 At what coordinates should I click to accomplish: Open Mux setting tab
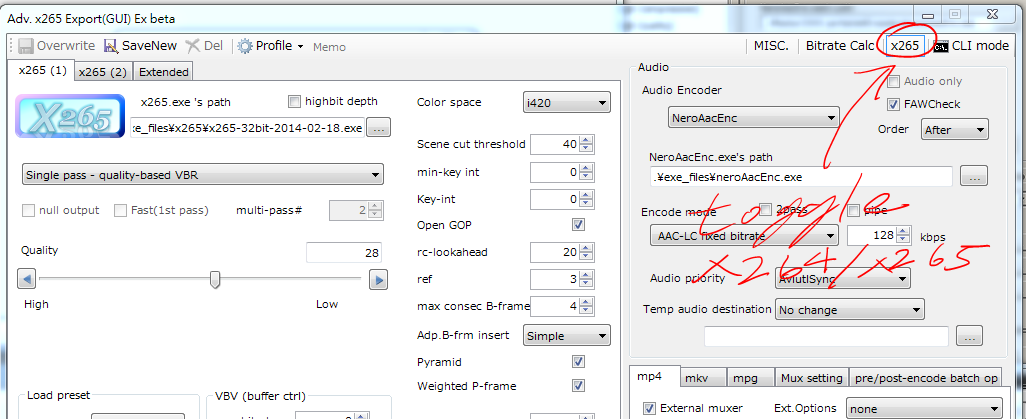pyautogui.click(x=811, y=378)
